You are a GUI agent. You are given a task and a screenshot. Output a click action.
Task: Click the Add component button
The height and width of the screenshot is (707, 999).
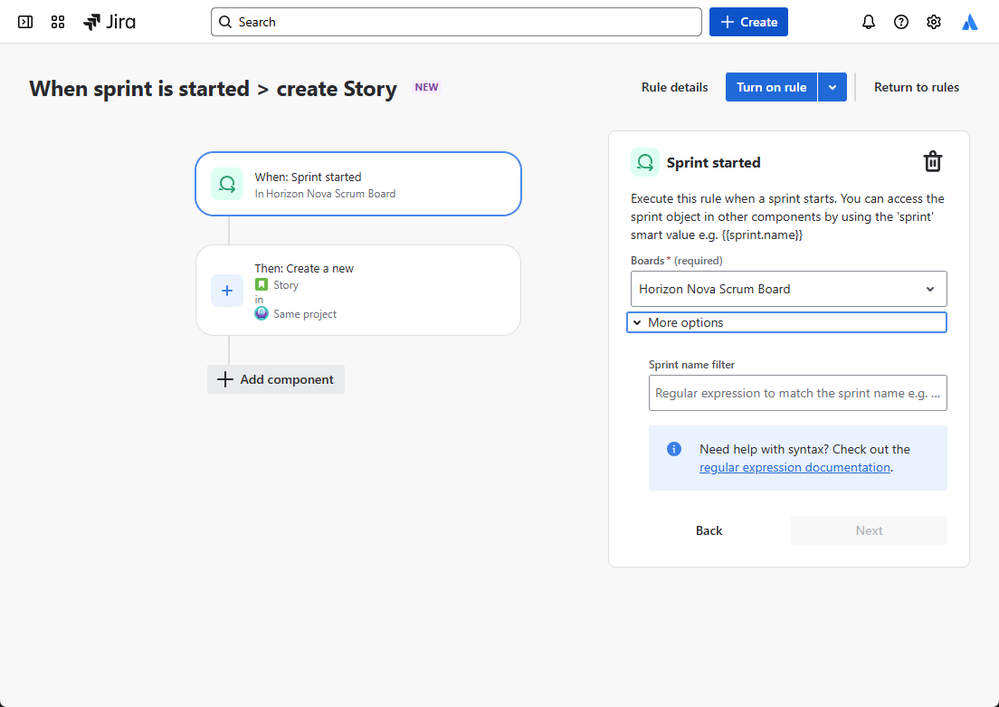[x=276, y=379]
